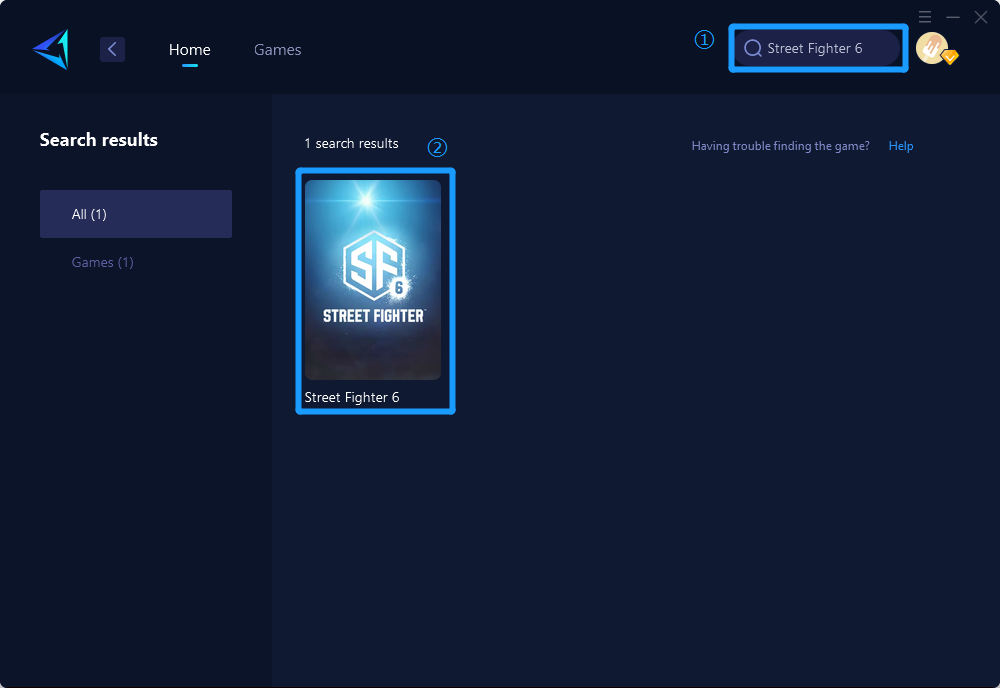
Task: Open the Street Fighter 6 cover thumbnail
Action: (373, 280)
